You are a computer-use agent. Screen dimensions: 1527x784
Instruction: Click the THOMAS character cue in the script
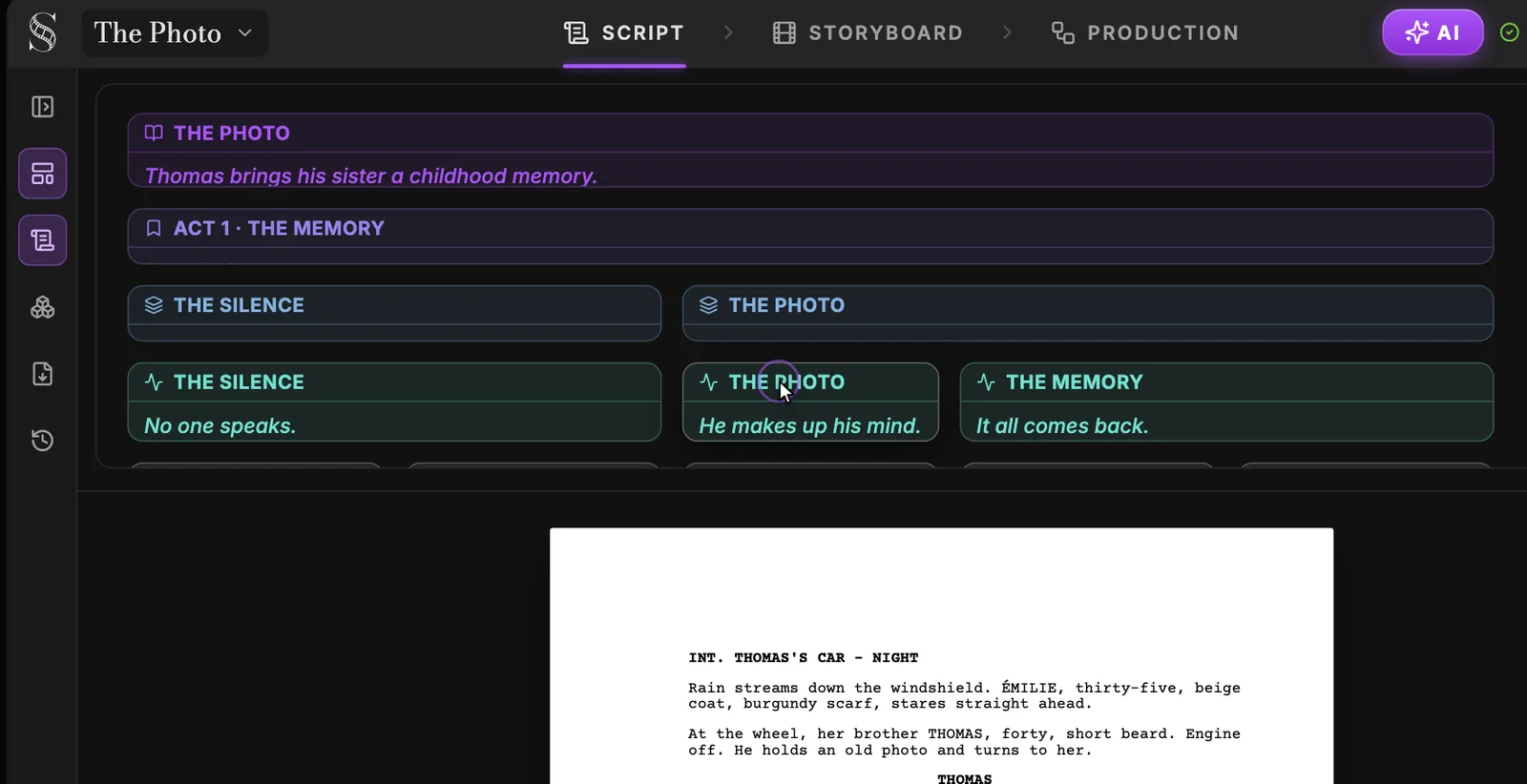(965, 778)
